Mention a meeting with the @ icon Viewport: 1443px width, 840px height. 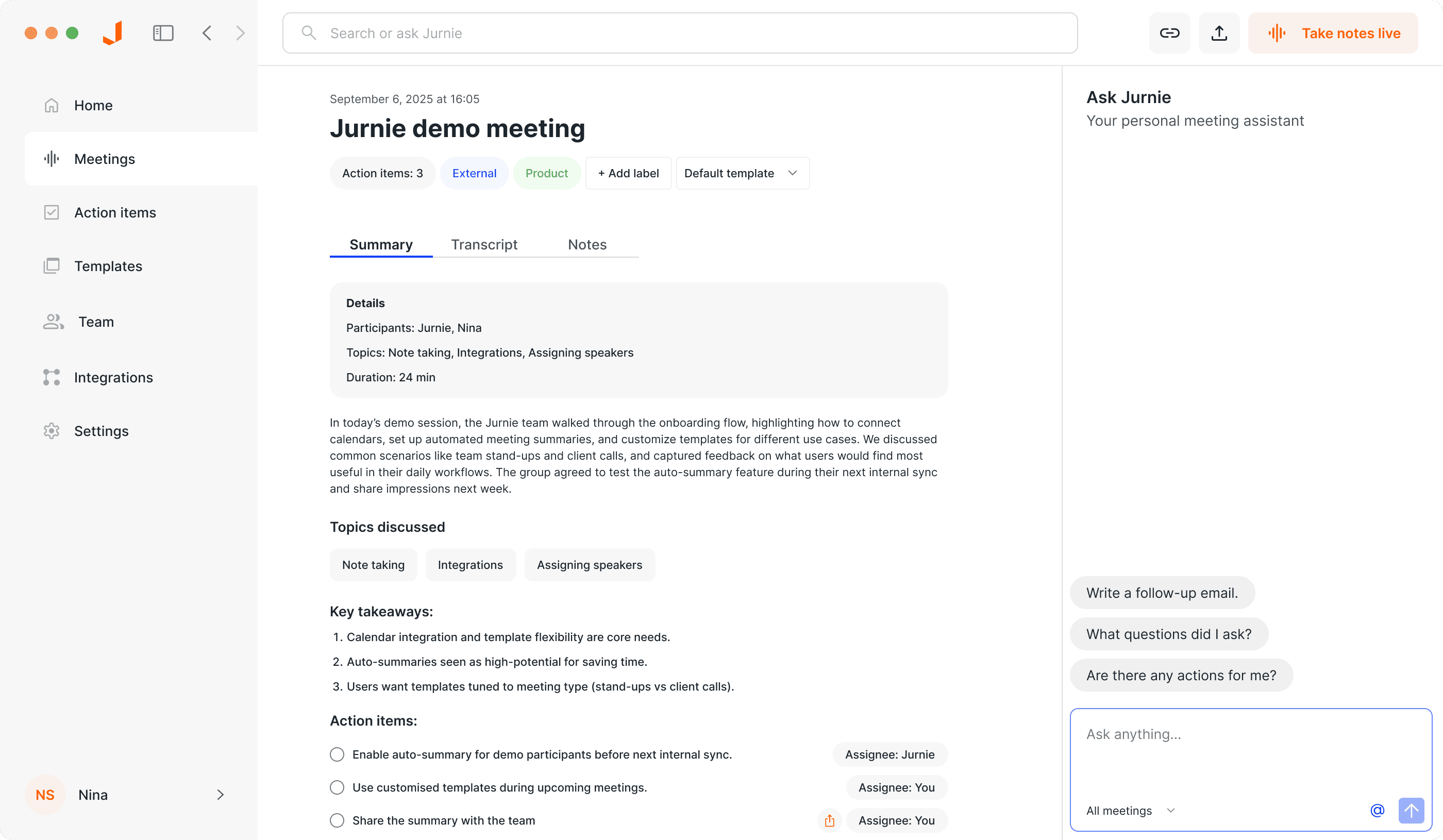point(1377,810)
